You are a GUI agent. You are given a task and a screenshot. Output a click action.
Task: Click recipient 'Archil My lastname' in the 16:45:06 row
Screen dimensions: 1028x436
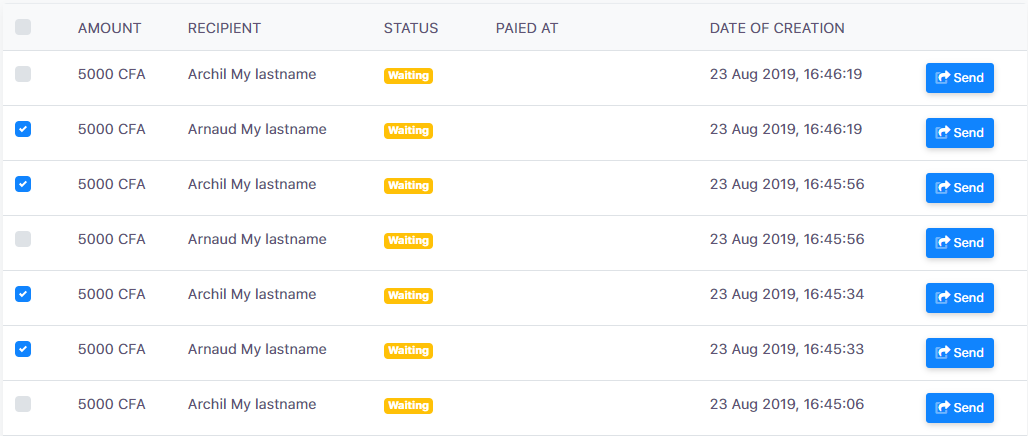pos(252,405)
